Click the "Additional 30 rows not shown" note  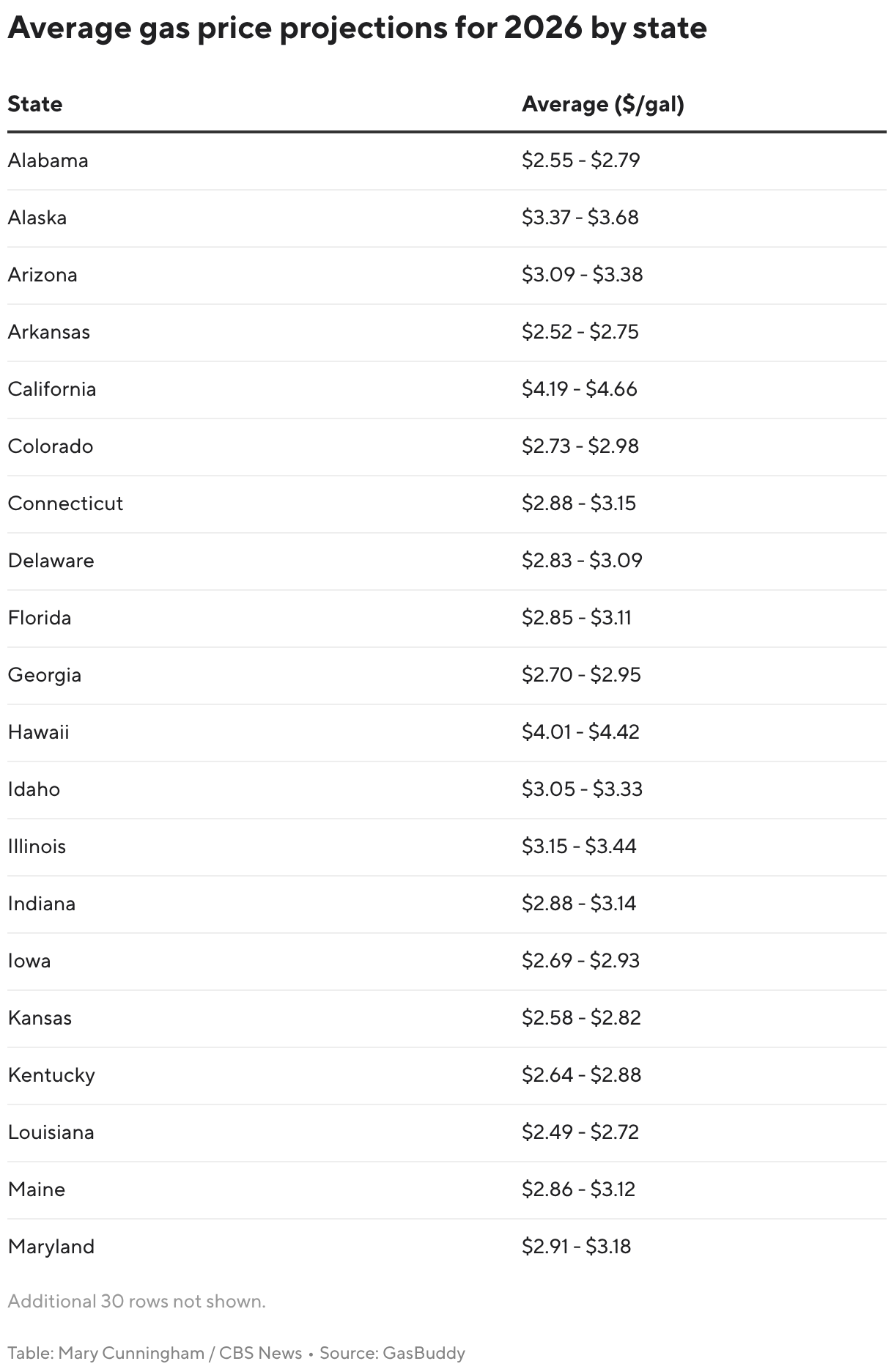pyautogui.click(x=136, y=1302)
